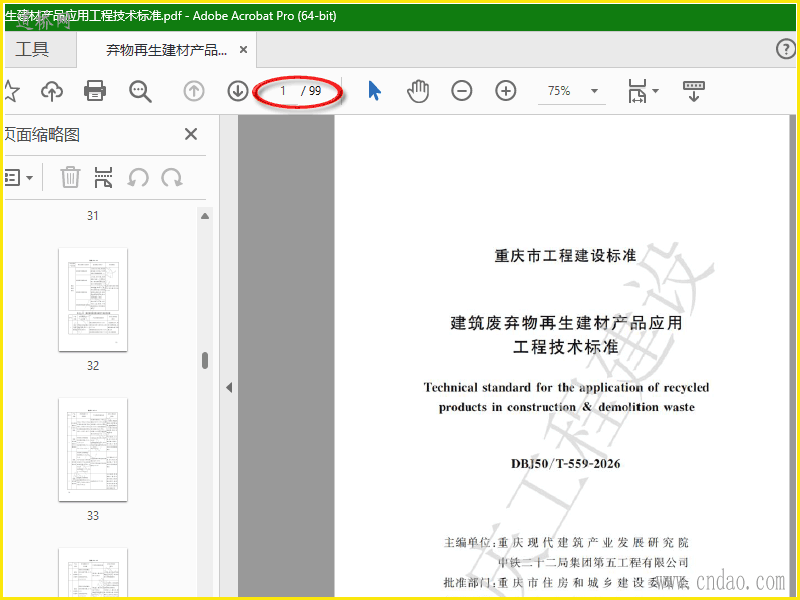
Task: Select the page 32 thumbnail
Action: [x=93, y=299]
